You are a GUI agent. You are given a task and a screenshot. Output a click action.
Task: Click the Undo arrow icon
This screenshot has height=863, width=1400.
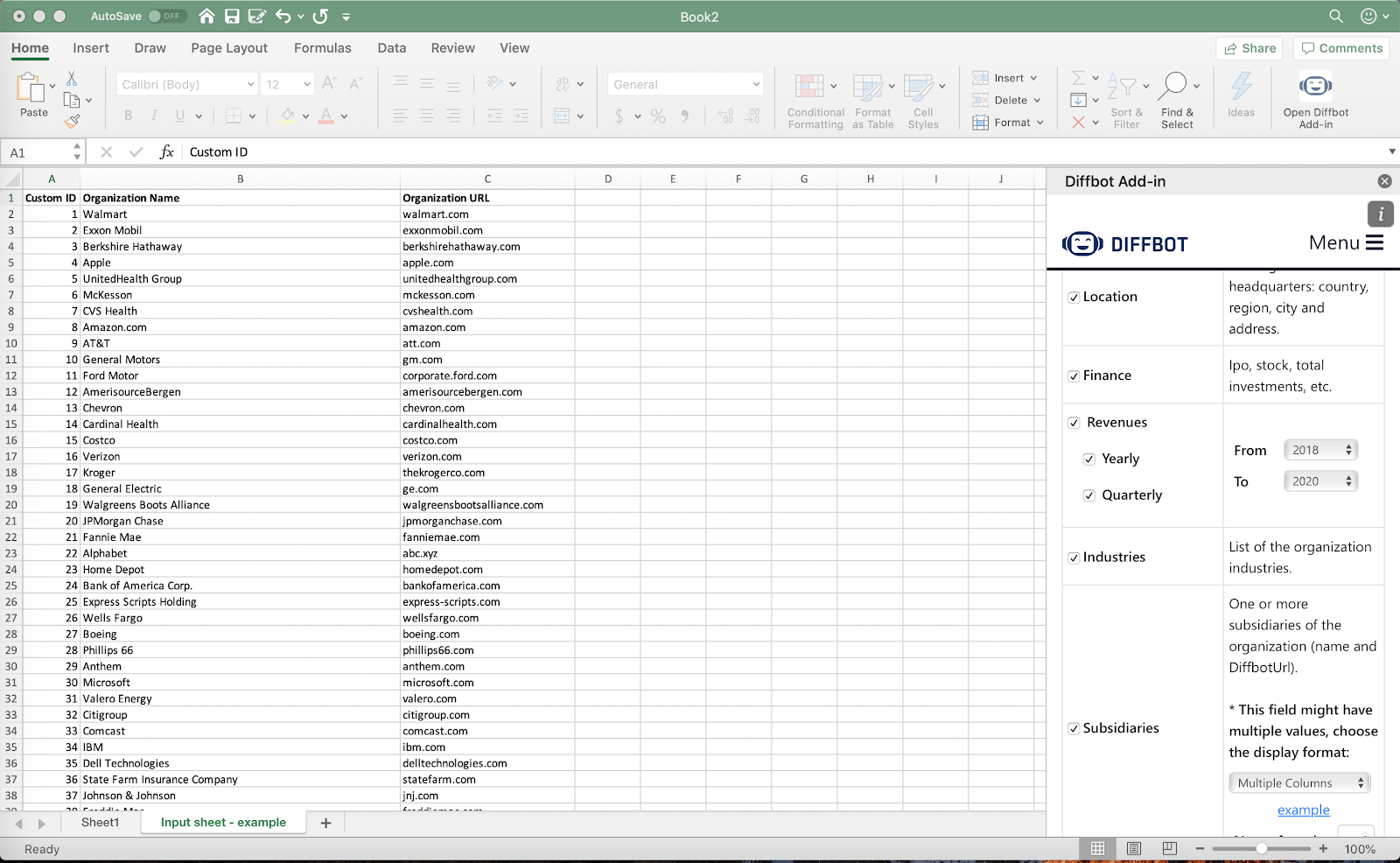(x=283, y=16)
